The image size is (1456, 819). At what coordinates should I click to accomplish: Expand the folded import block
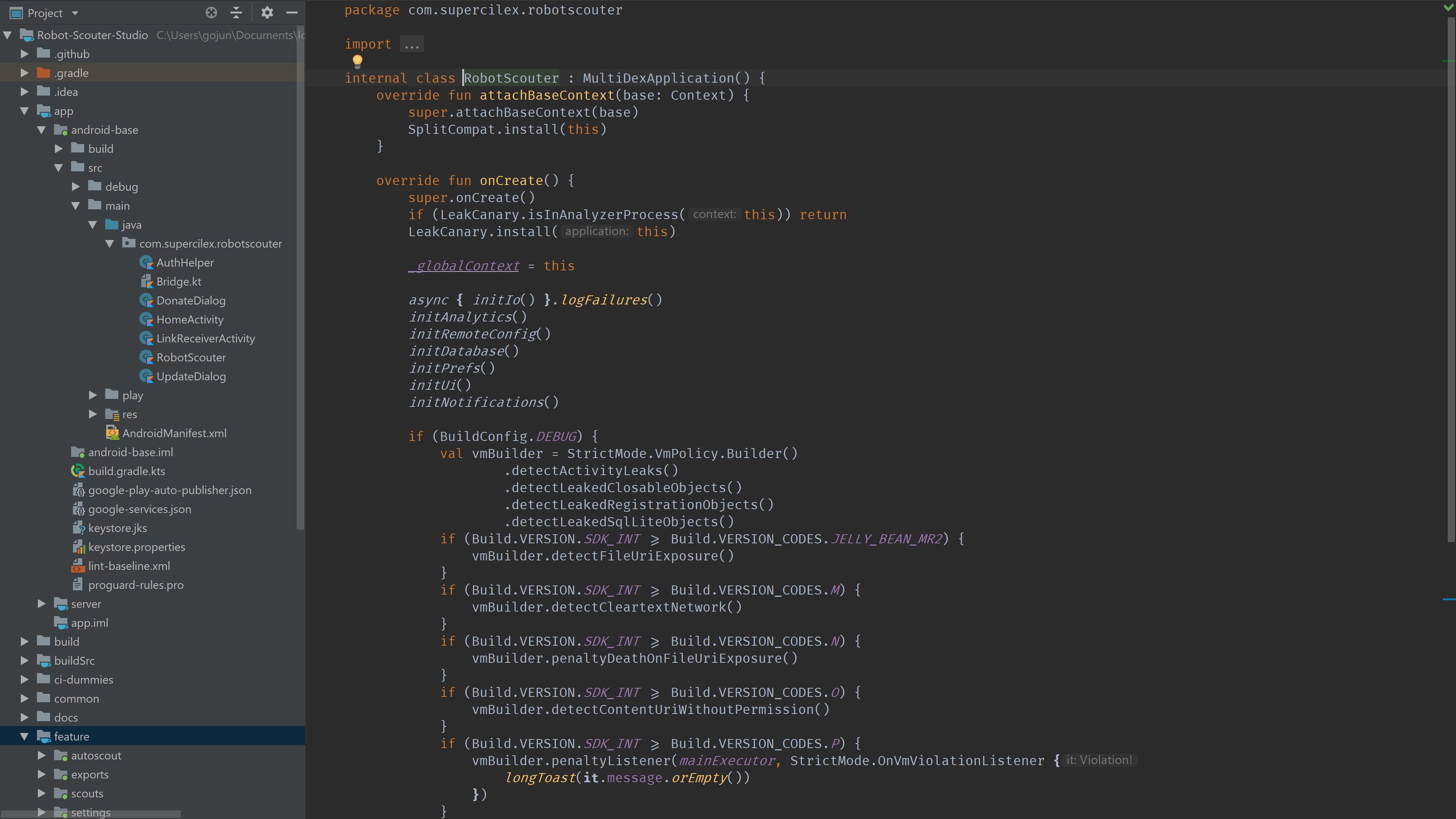pyautogui.click(x=411, y=44)
